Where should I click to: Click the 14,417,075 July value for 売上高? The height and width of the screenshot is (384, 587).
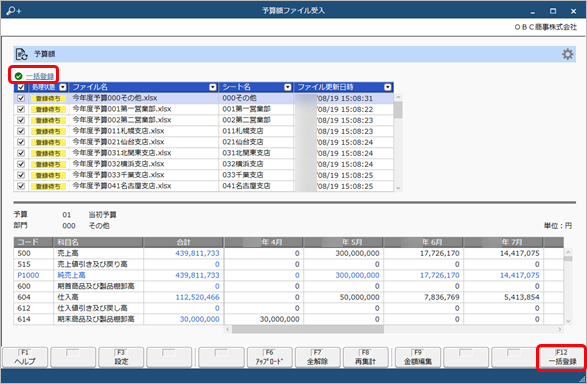(520, 253)
